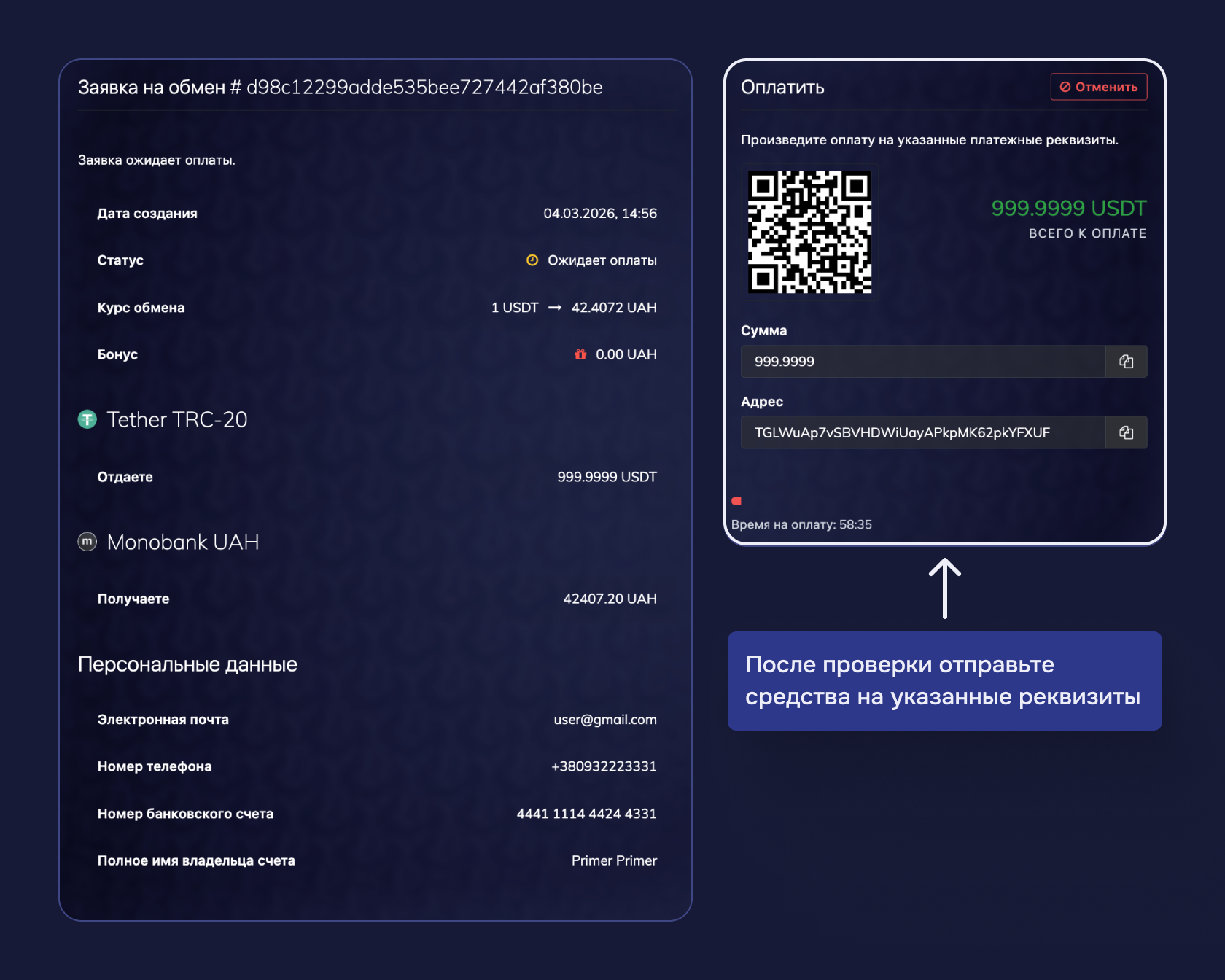Click the Tether TRC-20 coin icon
The image size is (1225, 980).
pos(87,419)
